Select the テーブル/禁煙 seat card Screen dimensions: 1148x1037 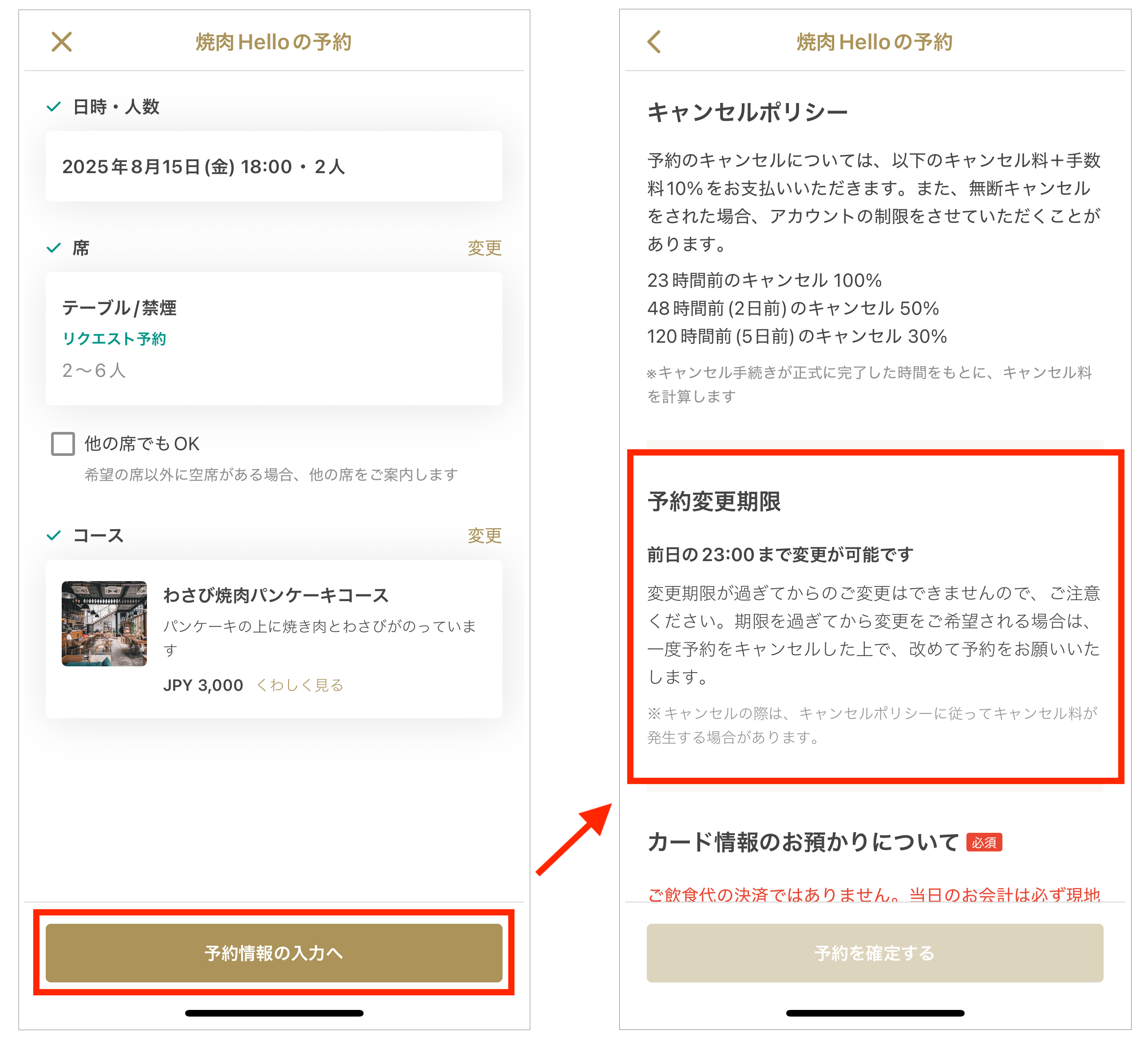pyautogui.click(x=273, y=338)
